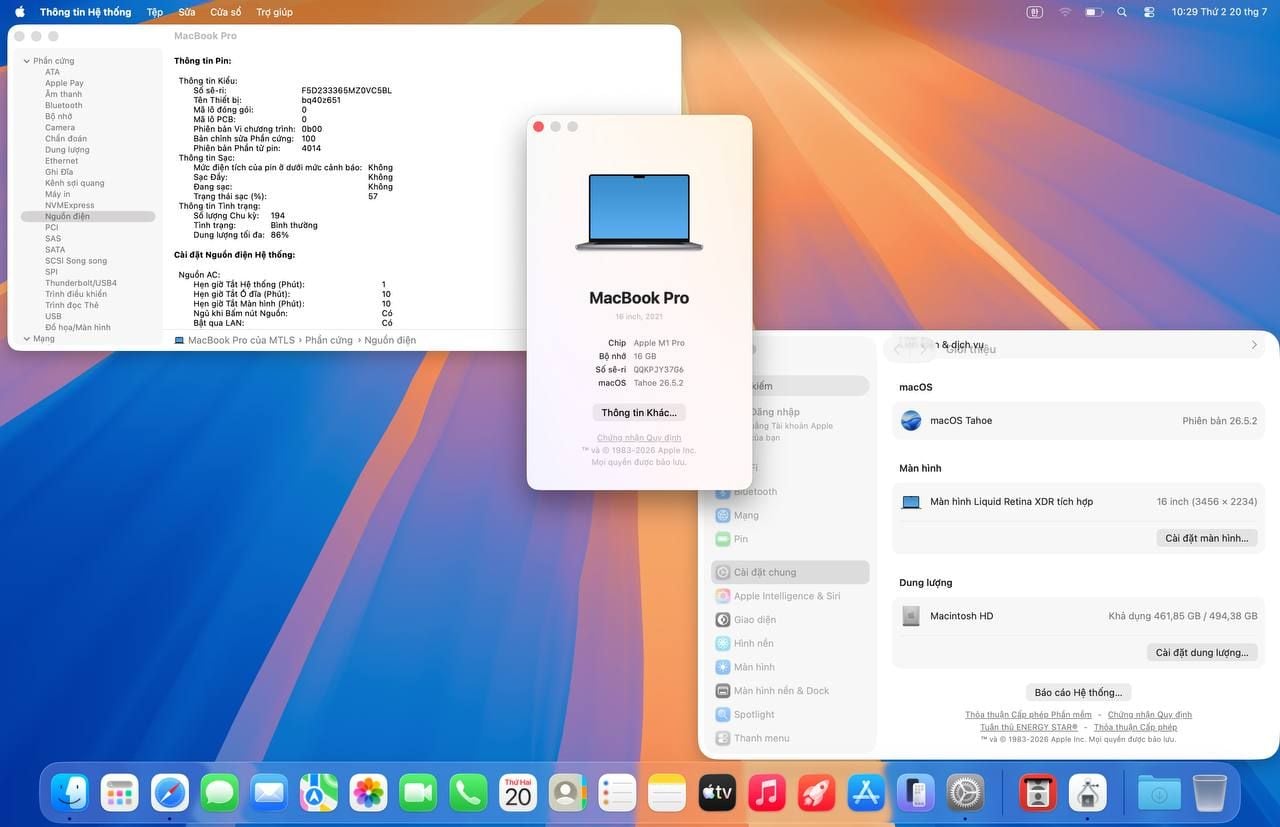
Task: Open the green Phone app in the Dock
Action: pyautogui.click(x=468, y=793)
